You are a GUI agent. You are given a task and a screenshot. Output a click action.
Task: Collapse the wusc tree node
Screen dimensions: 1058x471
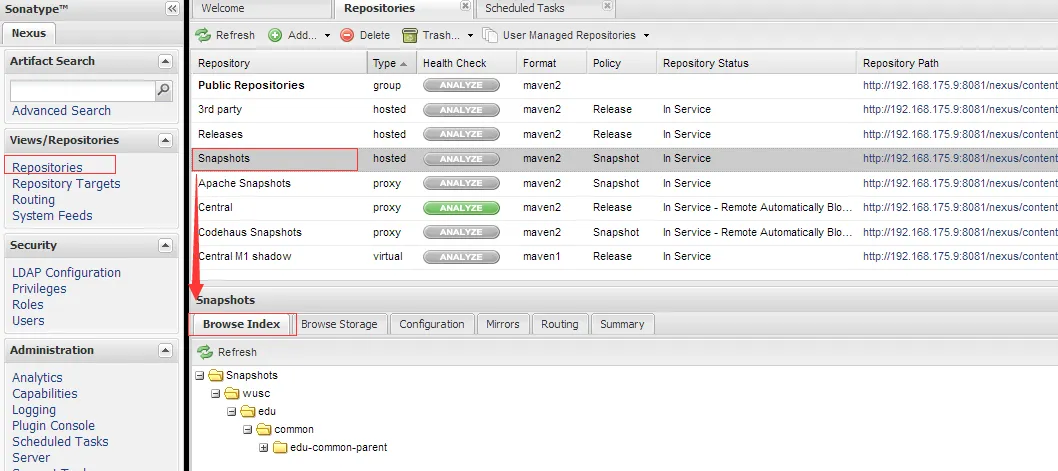(x=215, y=393)
